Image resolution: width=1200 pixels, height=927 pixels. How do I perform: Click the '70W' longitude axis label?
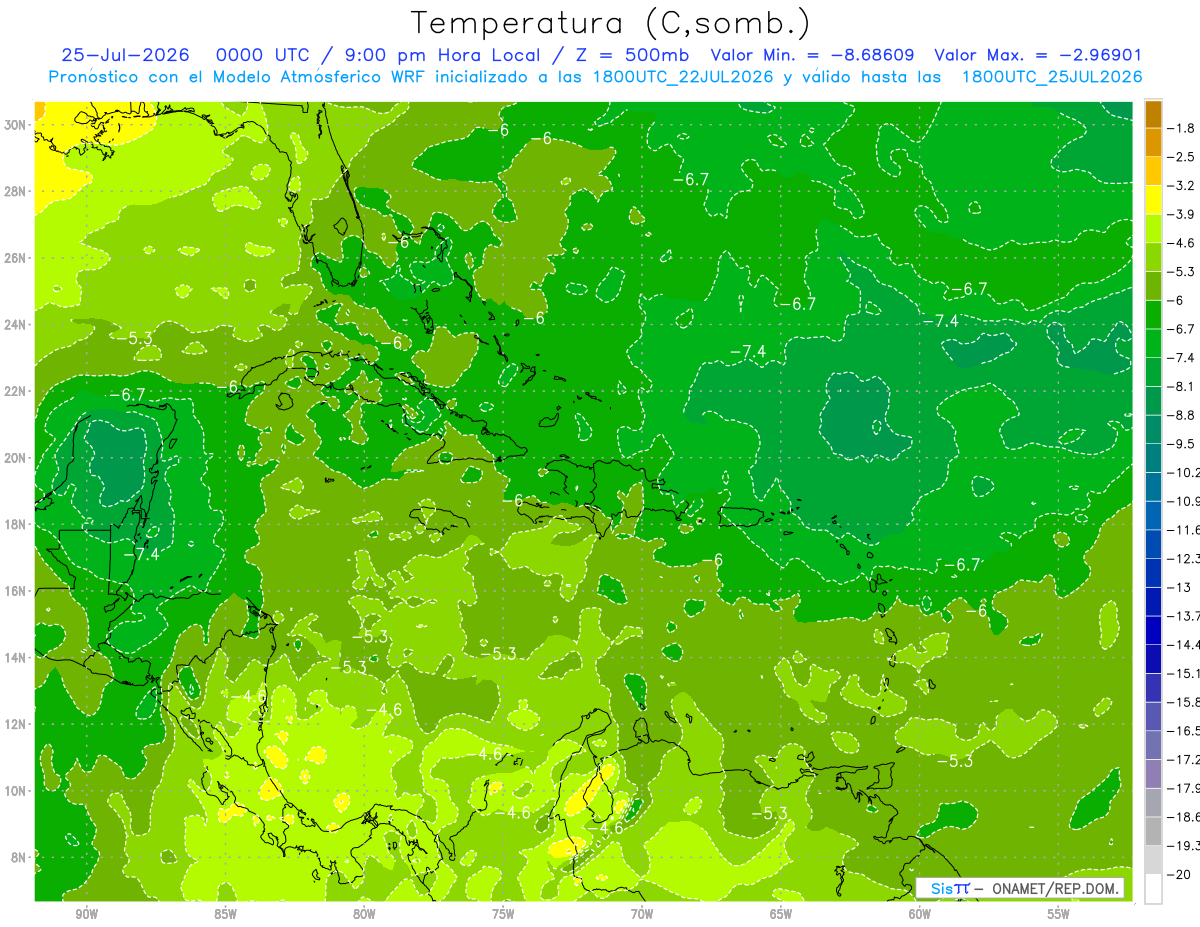[x=642, y=914]
